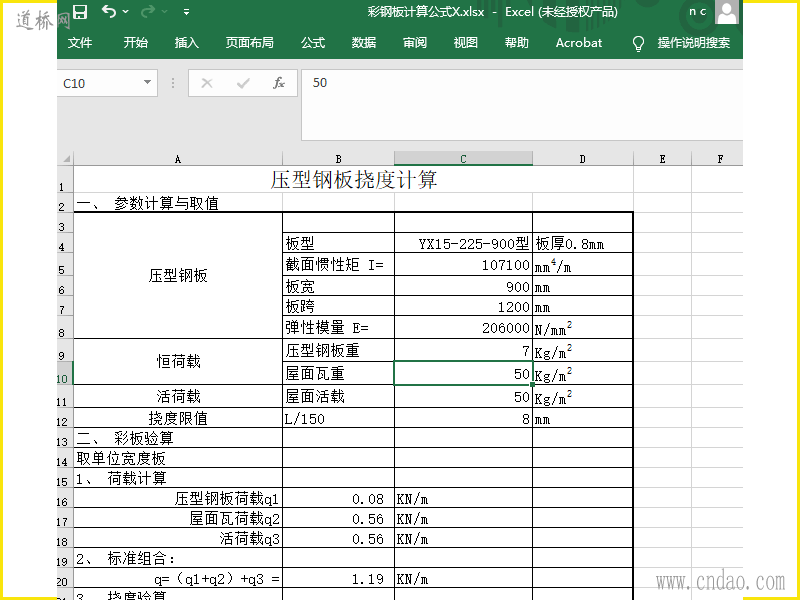This screenshot has width=800, height=600.
Task: Click the Enter checkmark formula icon
Action: click(x=243, y=83)
